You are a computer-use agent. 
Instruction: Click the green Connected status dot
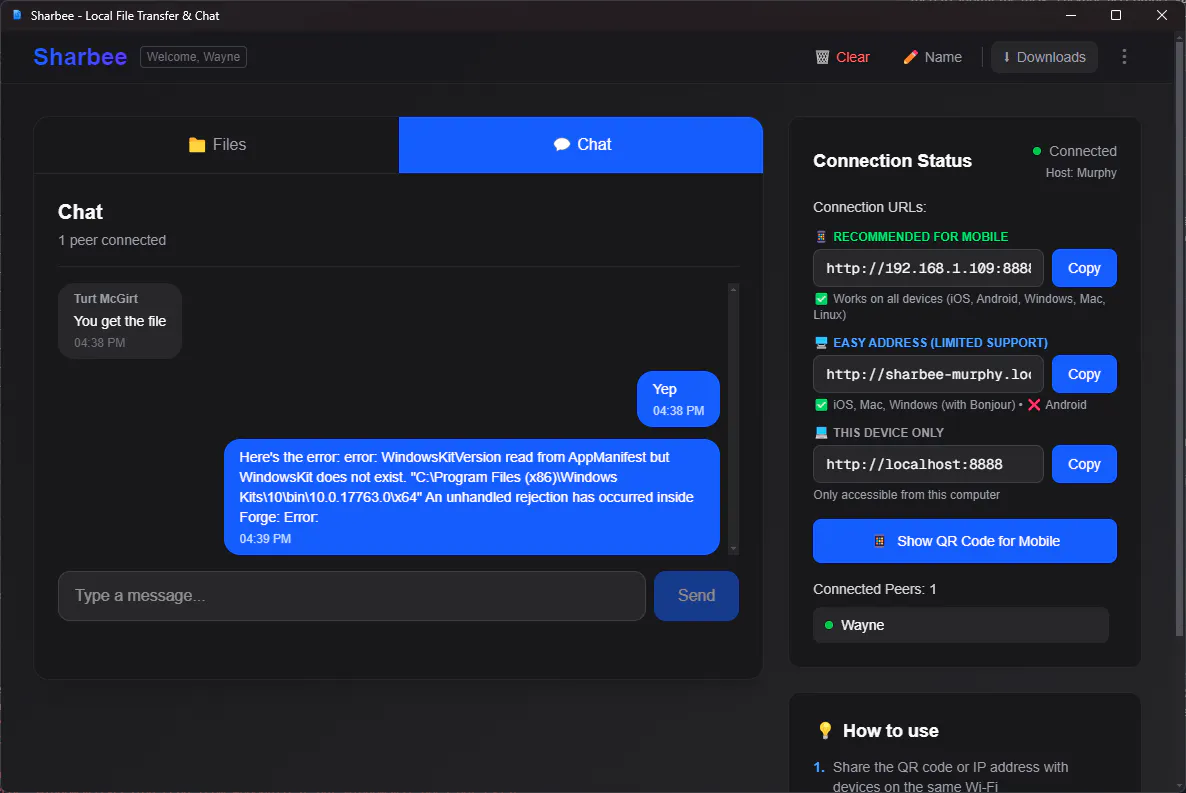point(1037,151)
